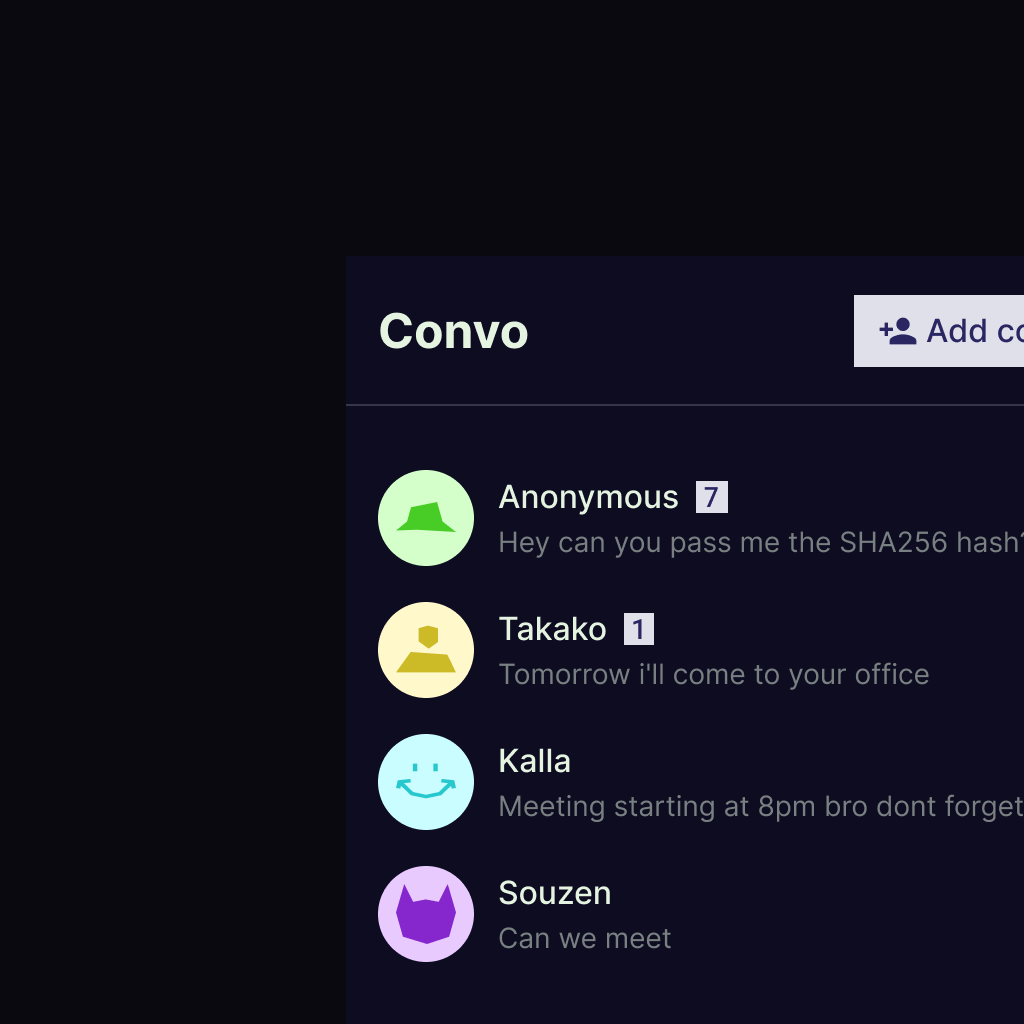This screenshot has width=1024, height=1024.
Task: Open the Takako conversation name
Action: tap(552, 629)
